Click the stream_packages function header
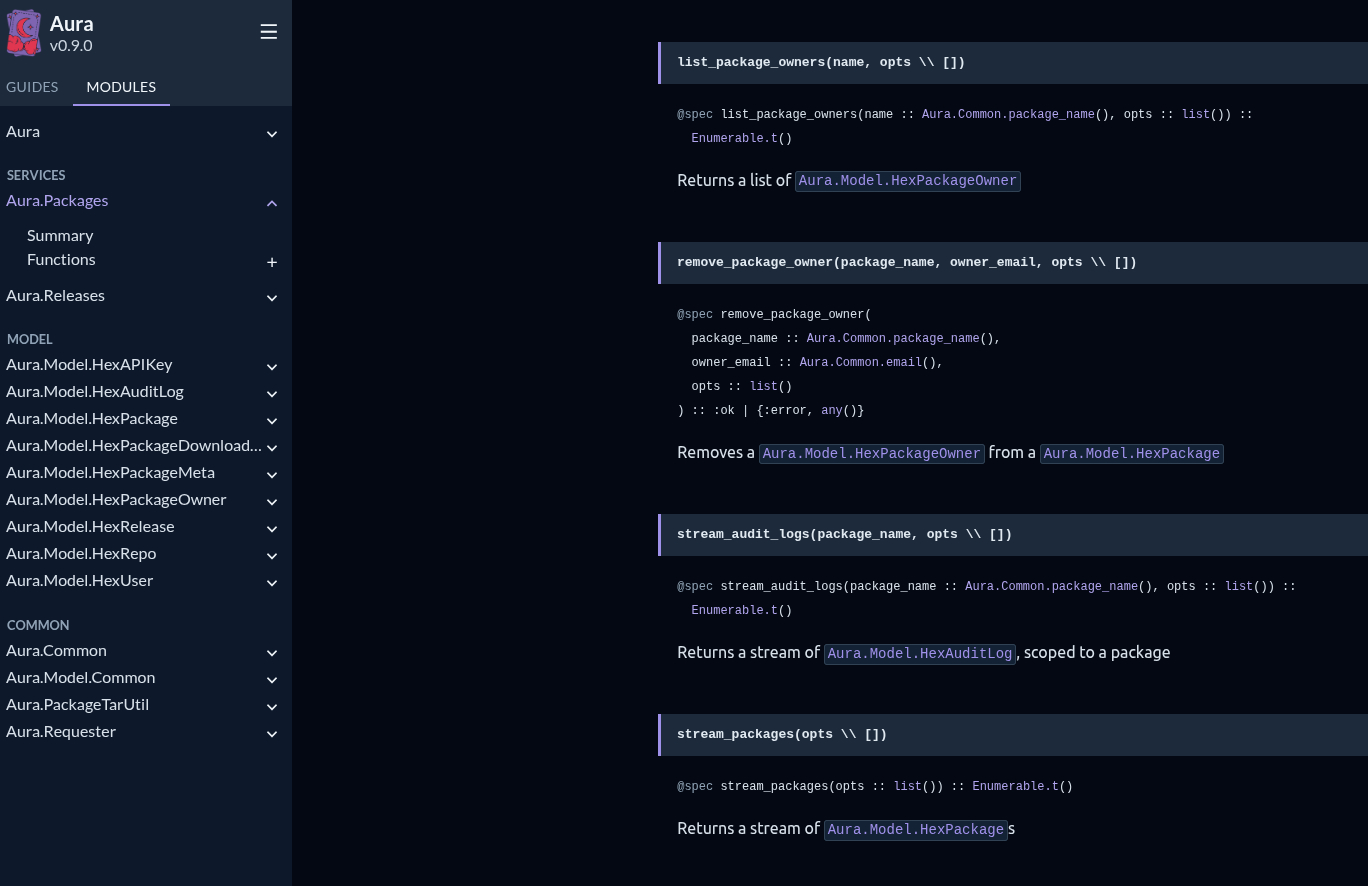 [x=781, y=734]
